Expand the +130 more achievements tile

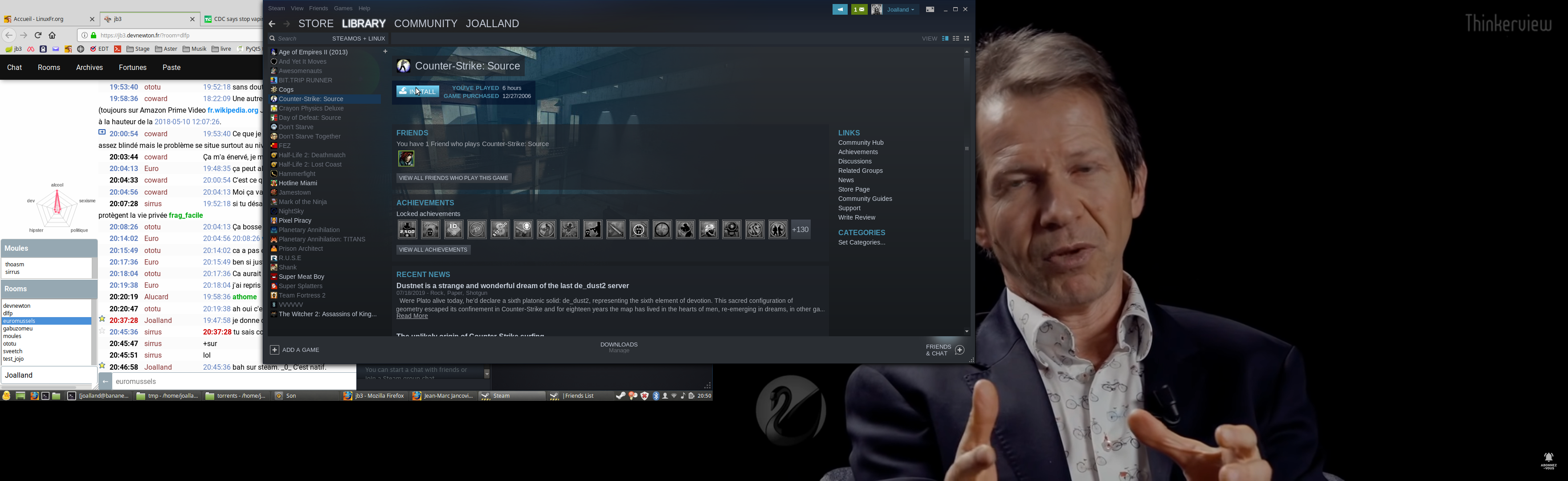800,229
